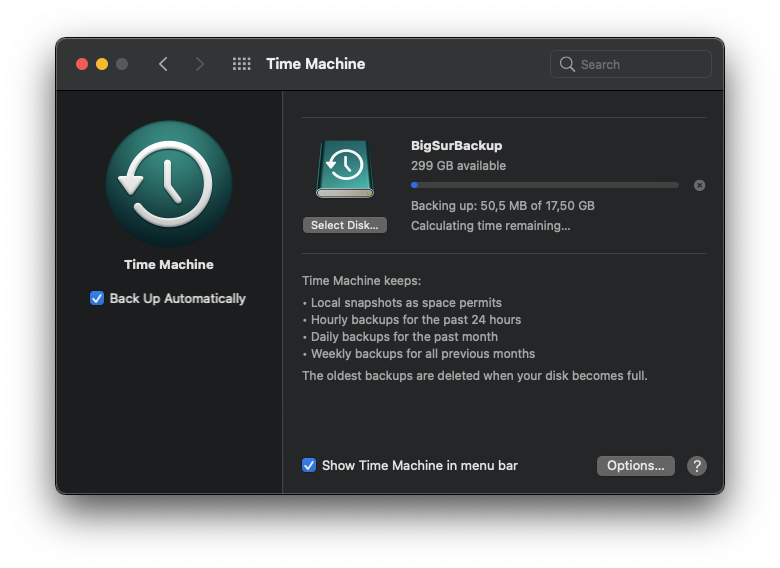Cancel the backup with the X icon
Screen dimensions: 780x568
(x=699, y=186)
